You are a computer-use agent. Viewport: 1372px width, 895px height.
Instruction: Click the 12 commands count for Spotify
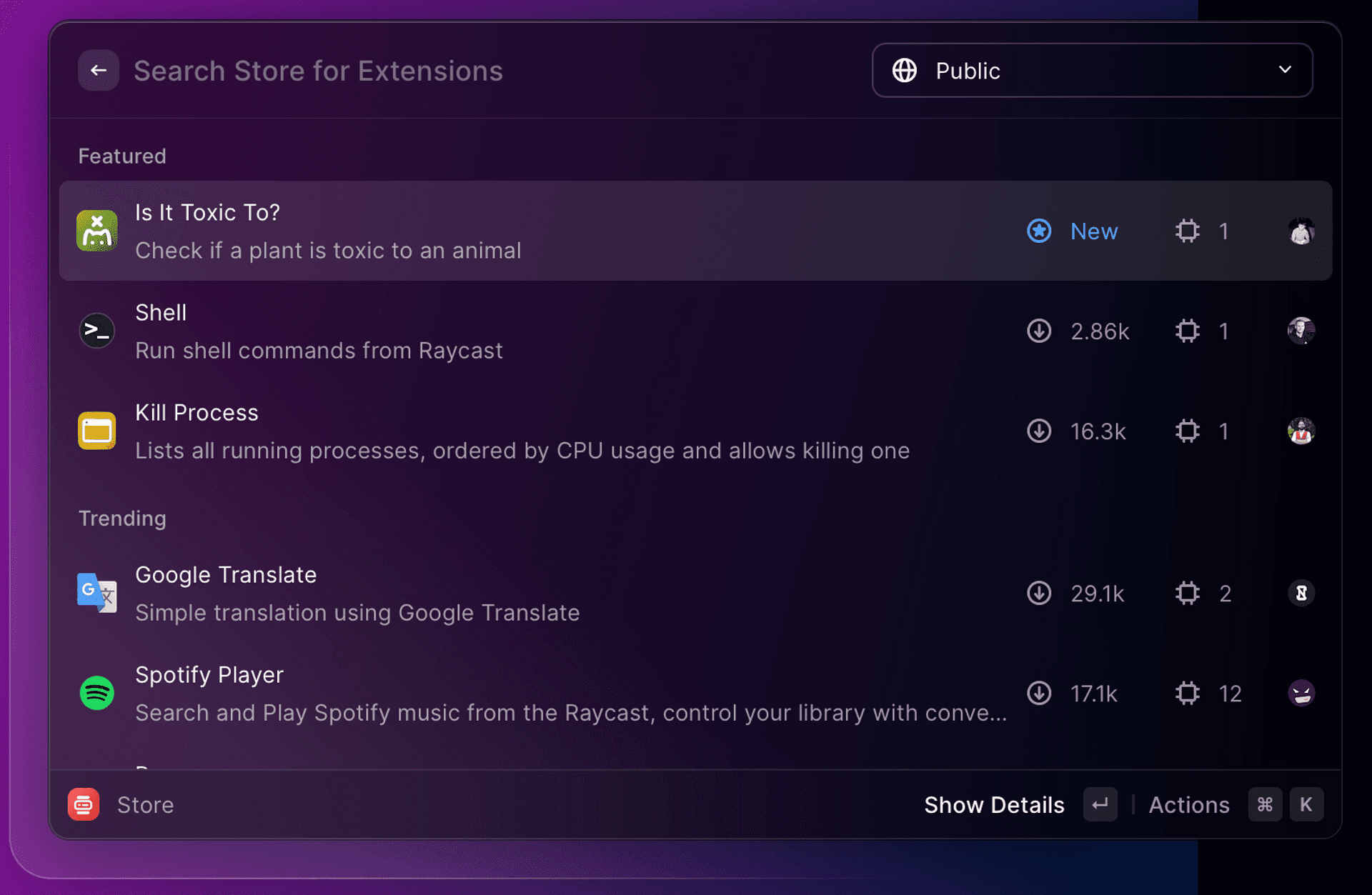pos(1230,694)
